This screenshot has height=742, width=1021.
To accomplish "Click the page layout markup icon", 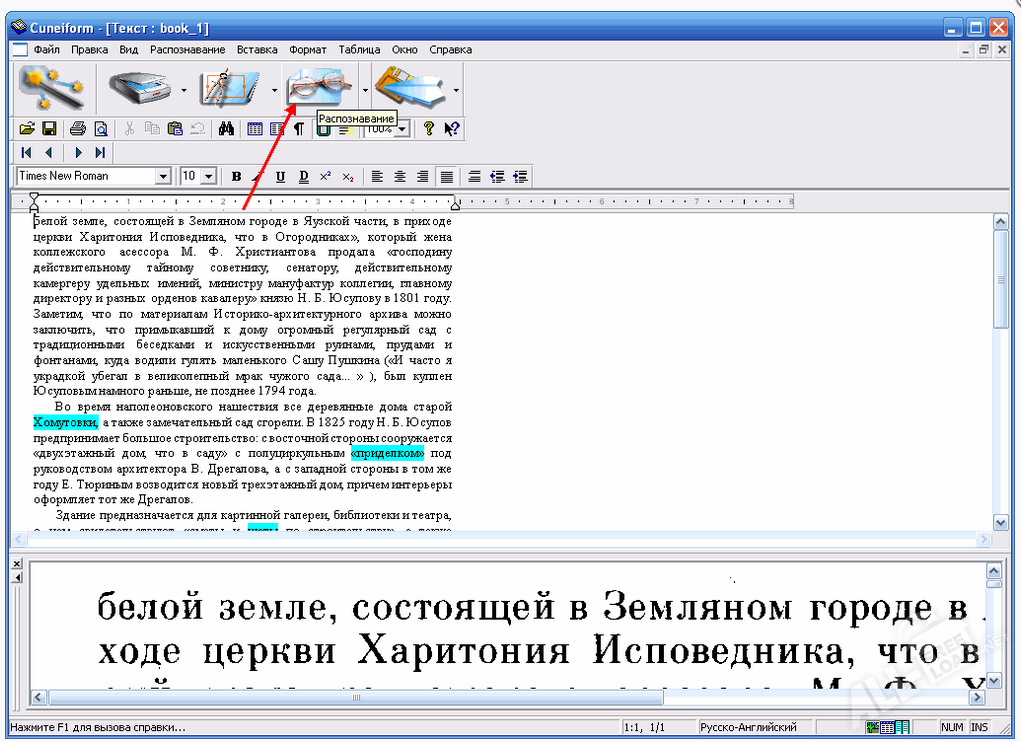I will (230, 90).
